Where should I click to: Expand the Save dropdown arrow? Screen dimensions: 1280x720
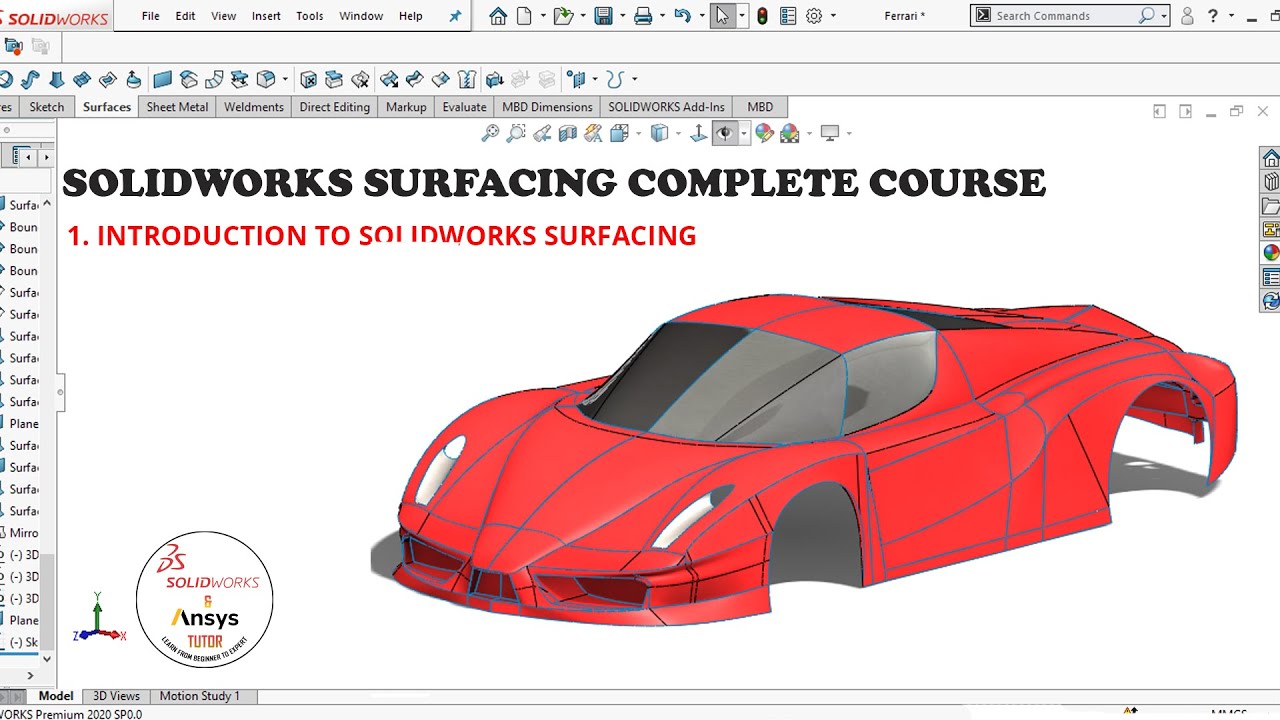point(622,16)
